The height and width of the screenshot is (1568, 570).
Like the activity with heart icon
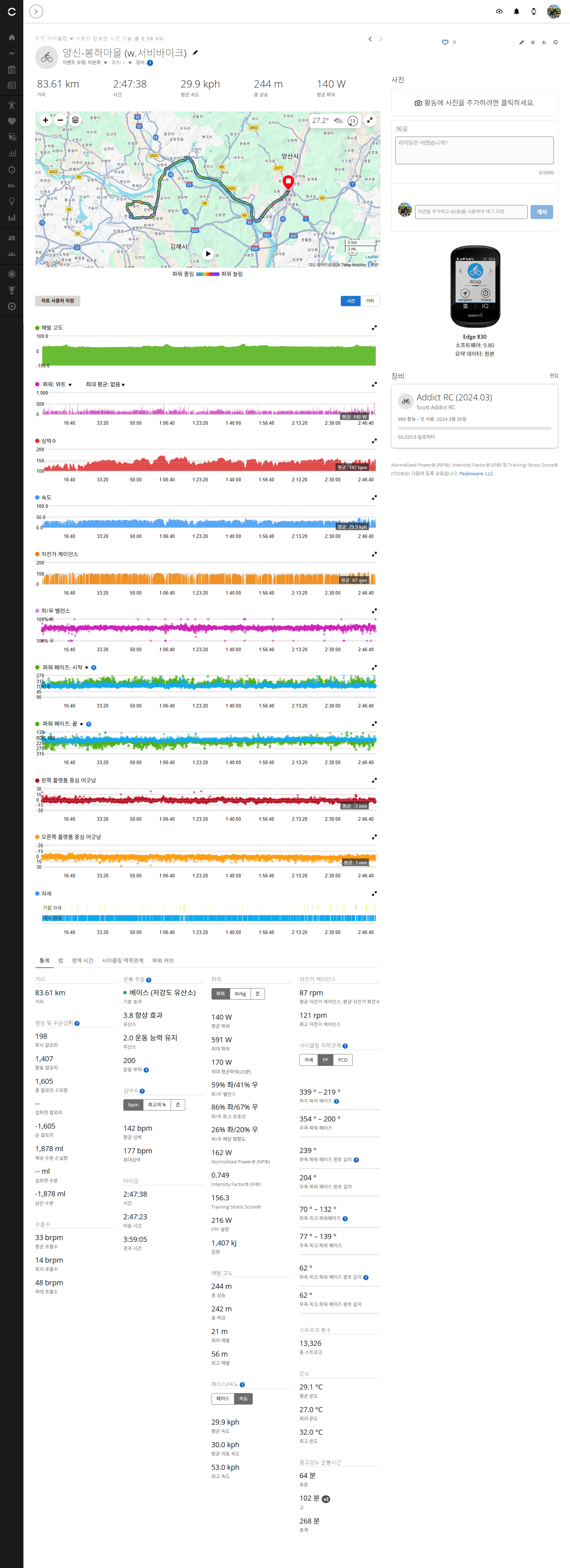tap(445, 42)
